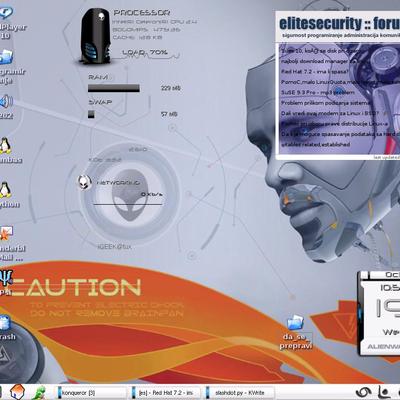Launch the Thunderbird Mail desktop icon
The image size is (400, 400).
pos(6,233)
